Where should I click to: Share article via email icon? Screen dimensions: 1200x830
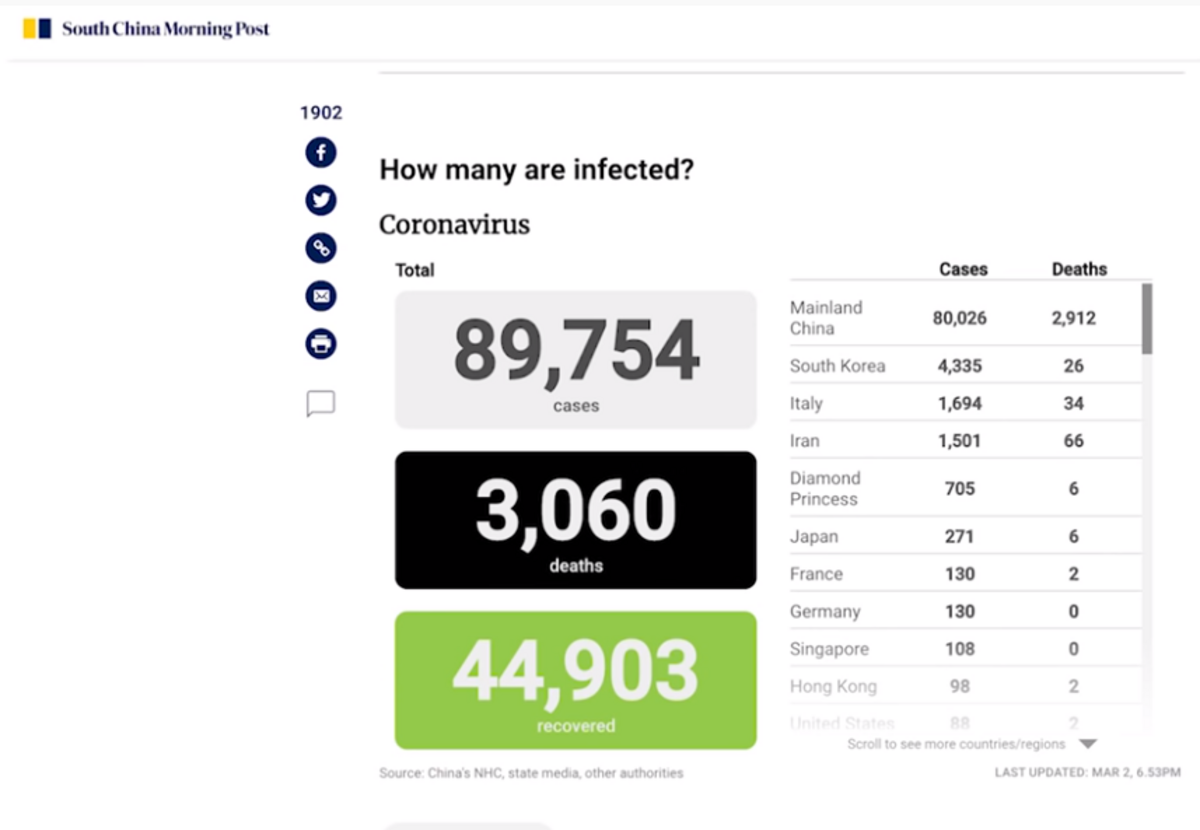coord(320,296)
